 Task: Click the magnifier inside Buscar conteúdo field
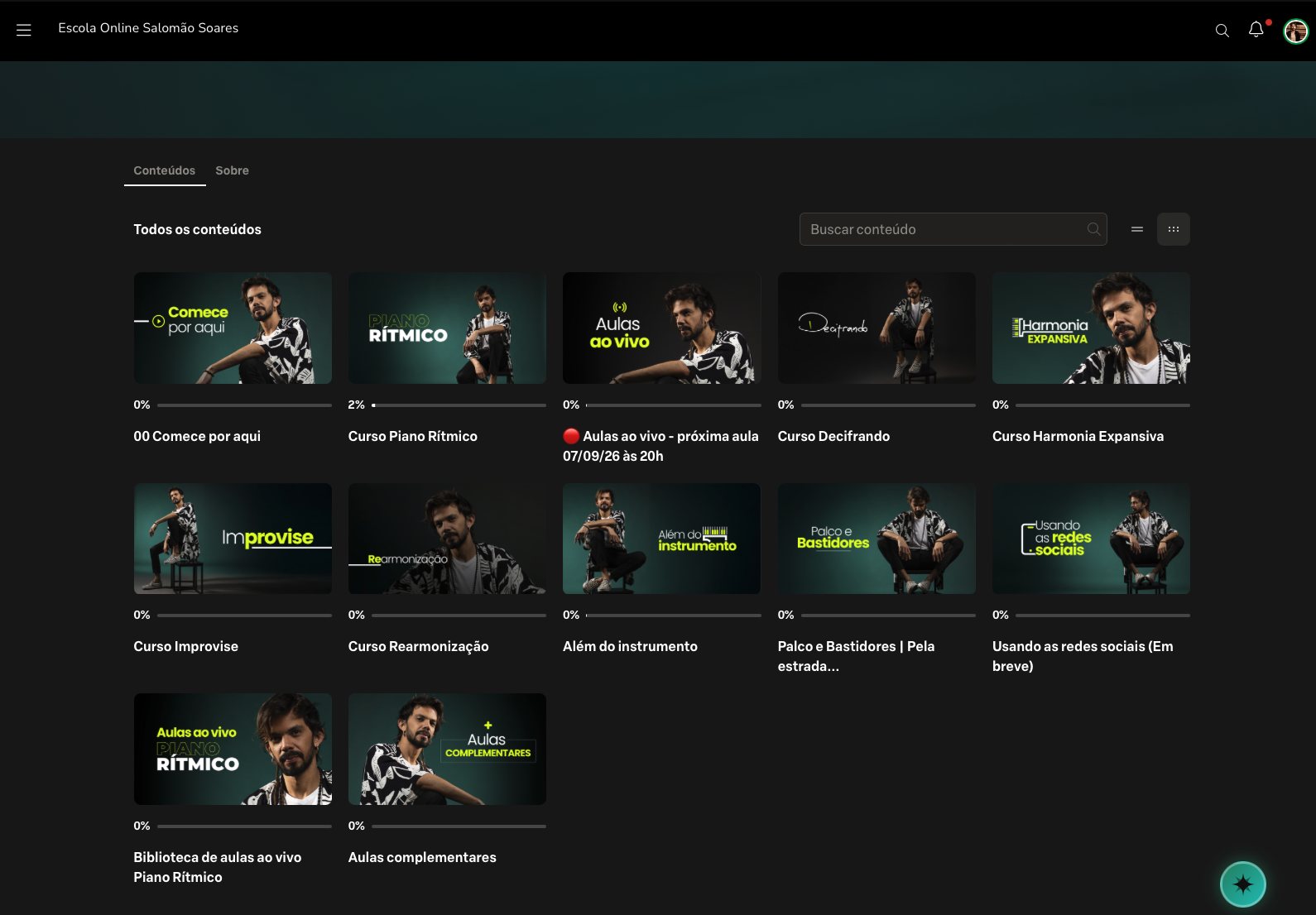(x=1093, y=229)
